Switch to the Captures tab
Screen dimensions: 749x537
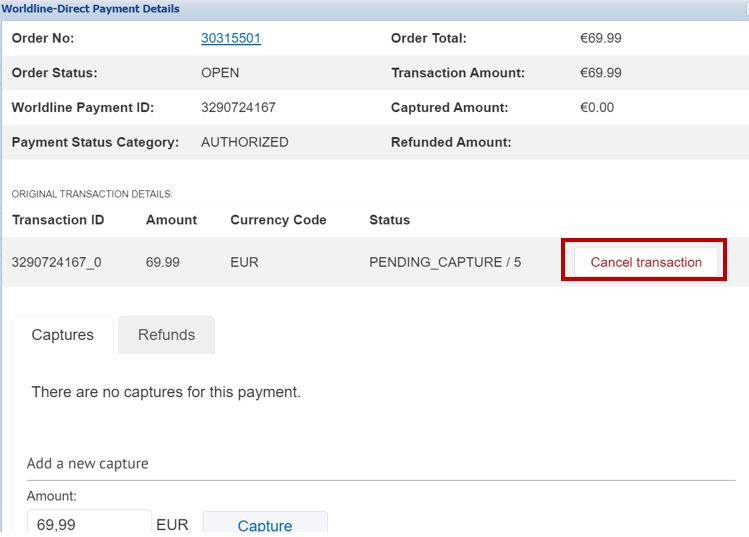coord(63,335)
